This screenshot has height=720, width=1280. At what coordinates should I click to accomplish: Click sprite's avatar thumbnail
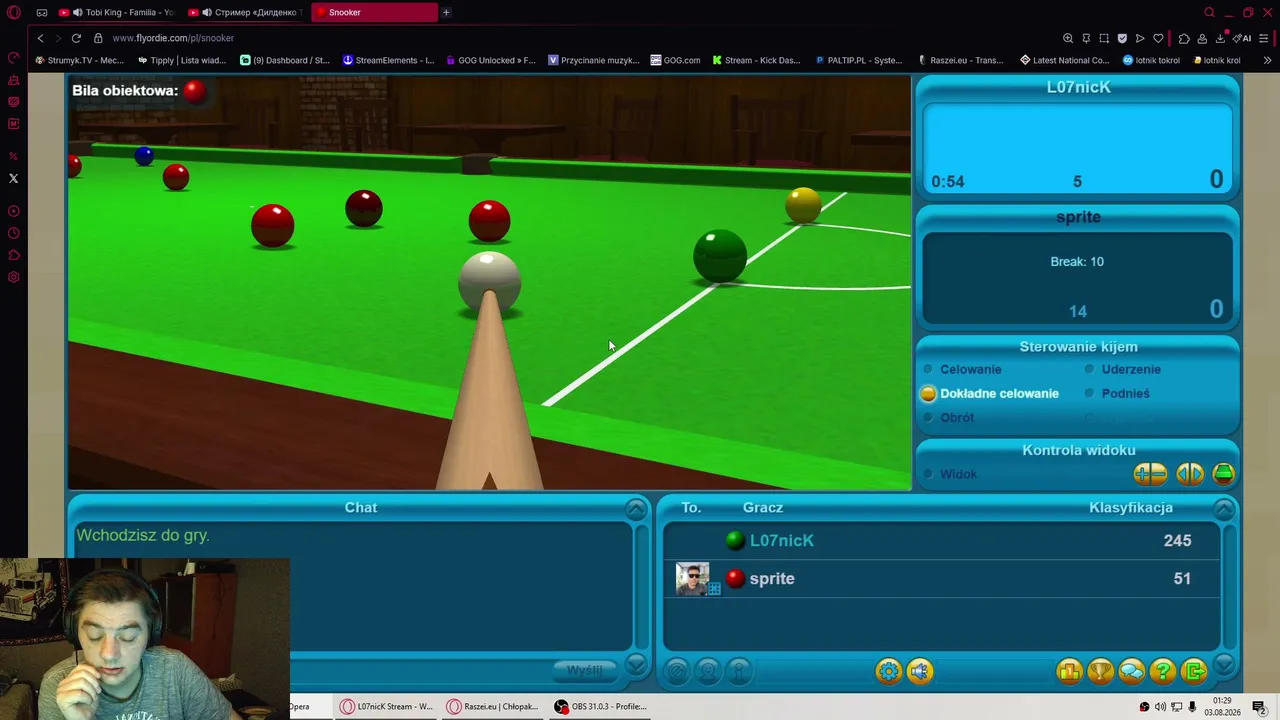[692, 578]
